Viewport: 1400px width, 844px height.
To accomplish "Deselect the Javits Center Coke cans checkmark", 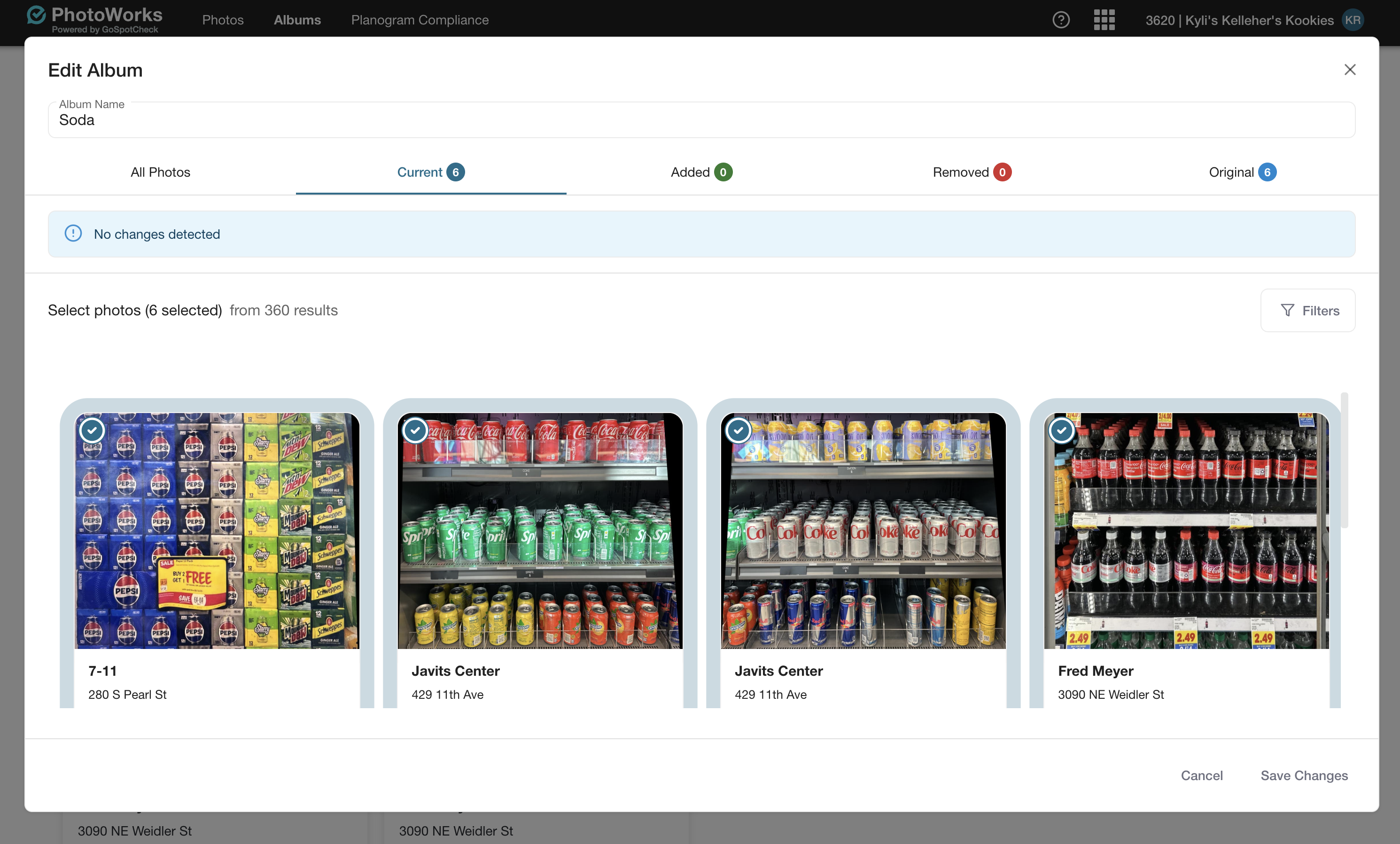I will 739,430.
